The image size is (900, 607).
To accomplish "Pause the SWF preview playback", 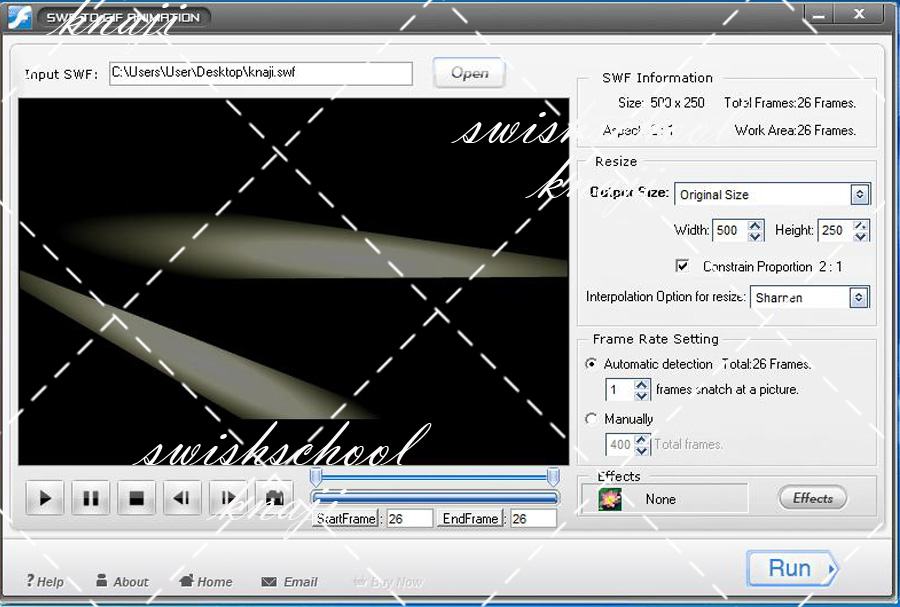I will click(x=91, y=497).
